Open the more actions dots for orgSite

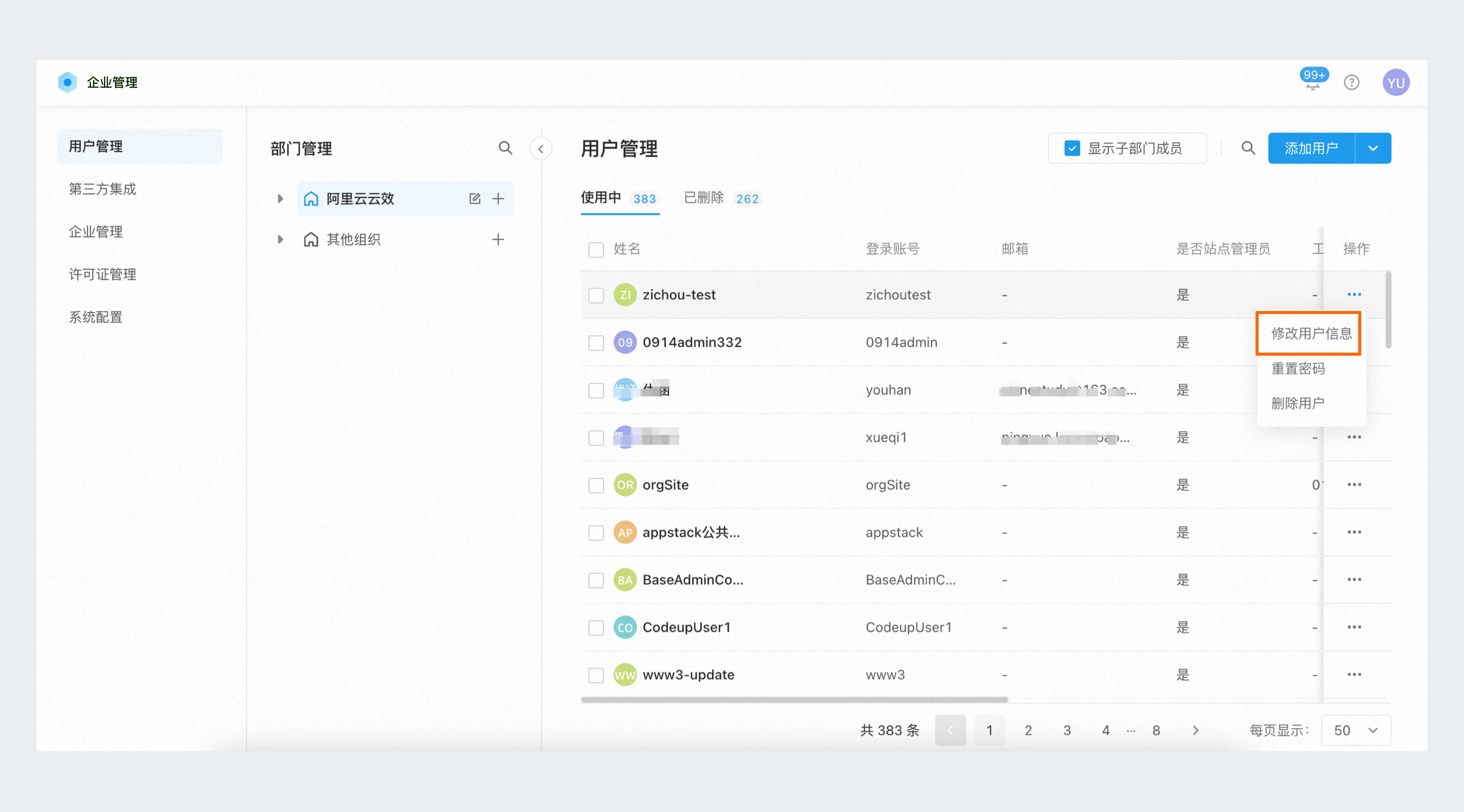tap(1354, 485)
